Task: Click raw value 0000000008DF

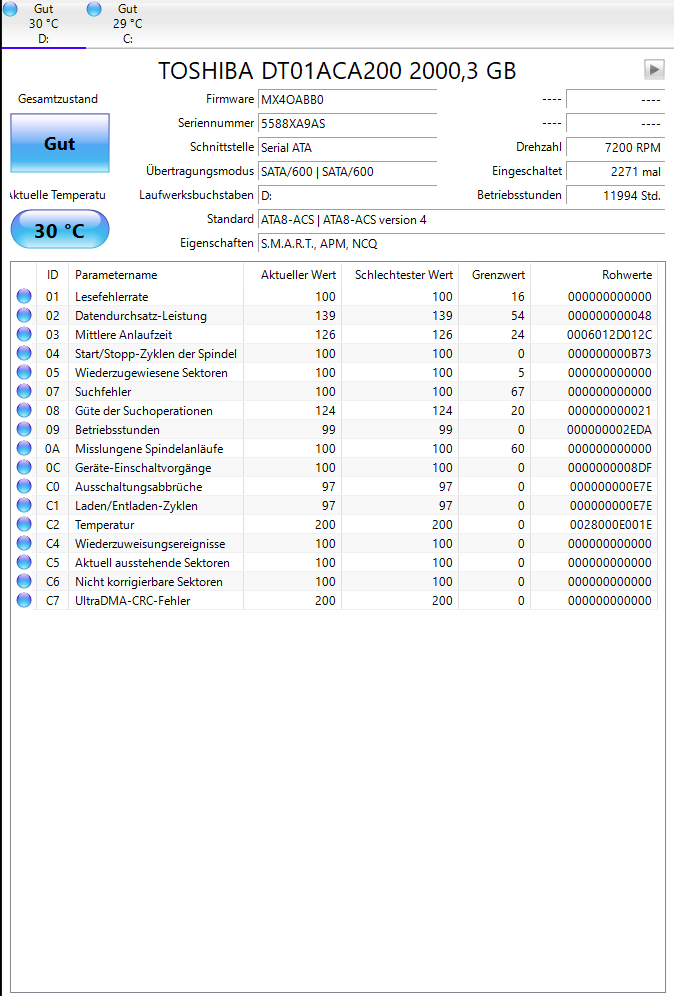Action: pos(609,468)
